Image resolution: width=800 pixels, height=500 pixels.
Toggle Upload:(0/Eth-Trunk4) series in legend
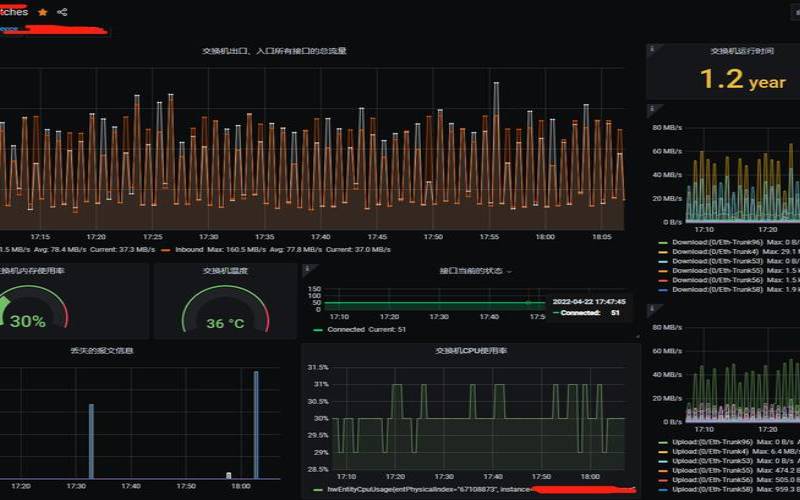(710, 452)
